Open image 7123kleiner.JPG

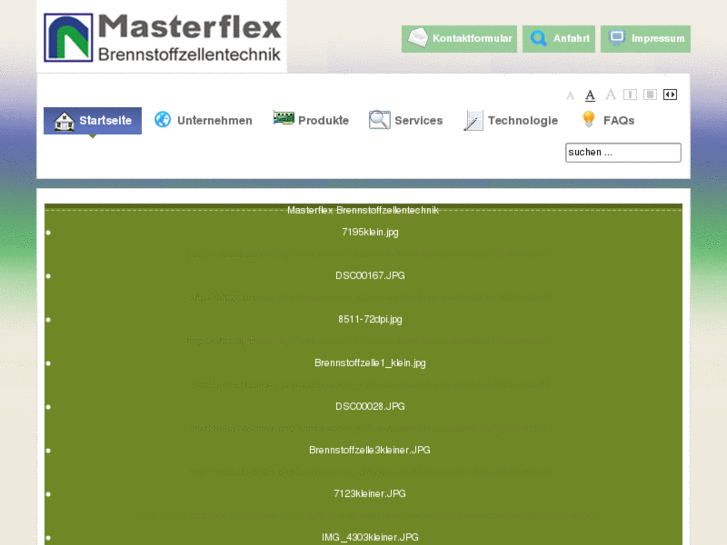(x=370, y=494)
